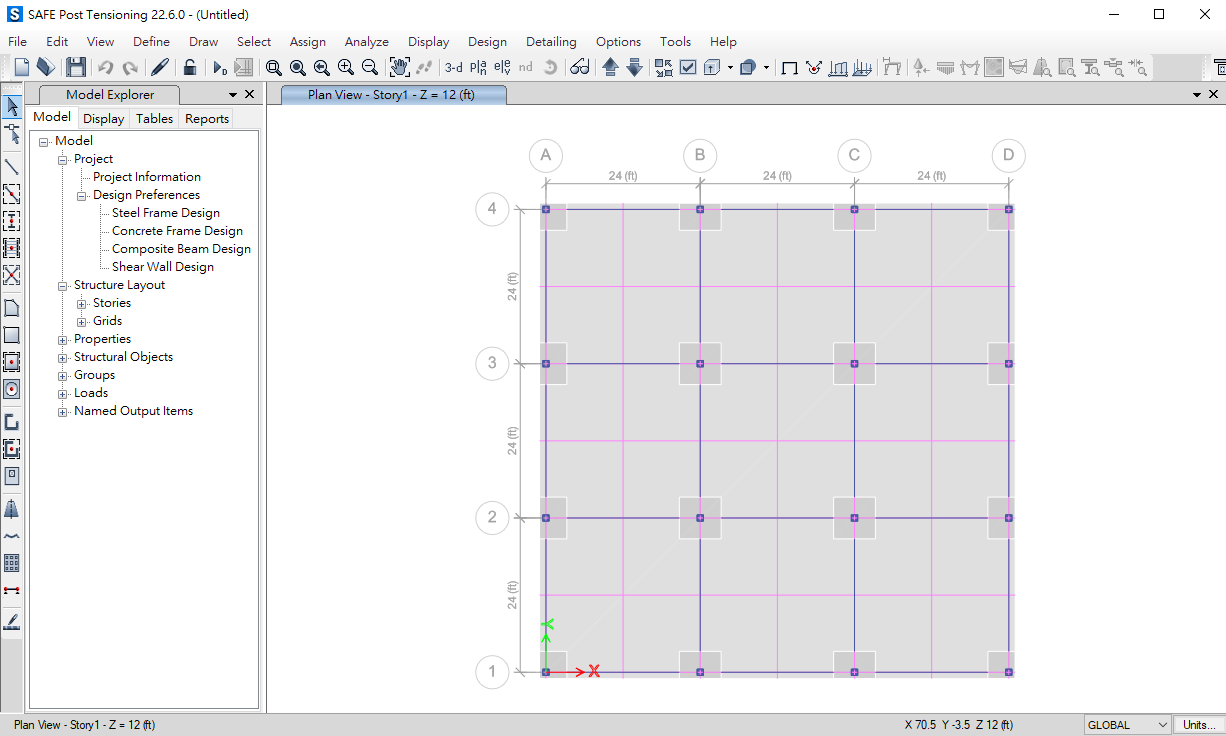The image size is (1226, 736).
Task: Expand the Named Output Items node
Action: point(63,412)
